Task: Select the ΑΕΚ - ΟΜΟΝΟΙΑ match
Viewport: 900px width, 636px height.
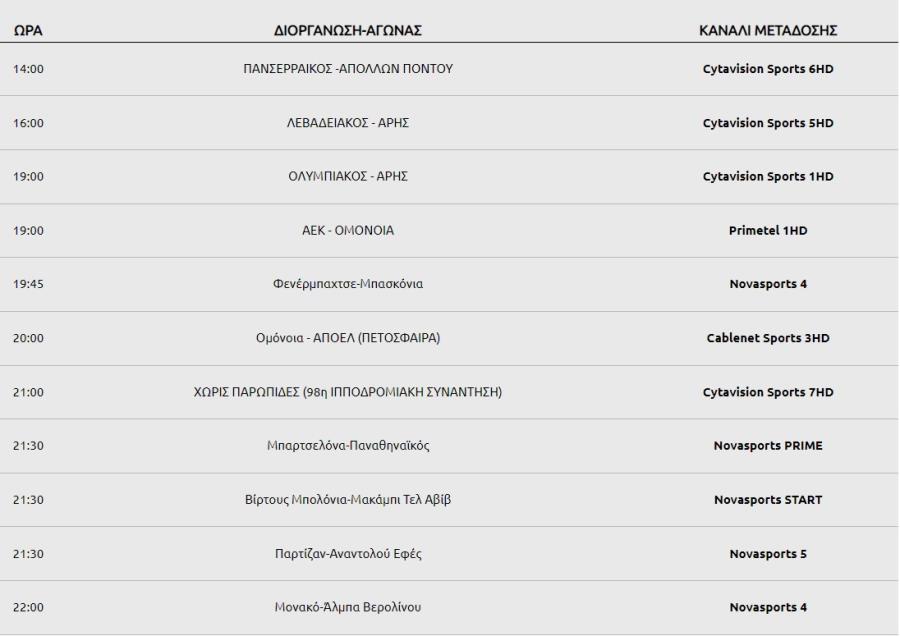Action: 348,230
